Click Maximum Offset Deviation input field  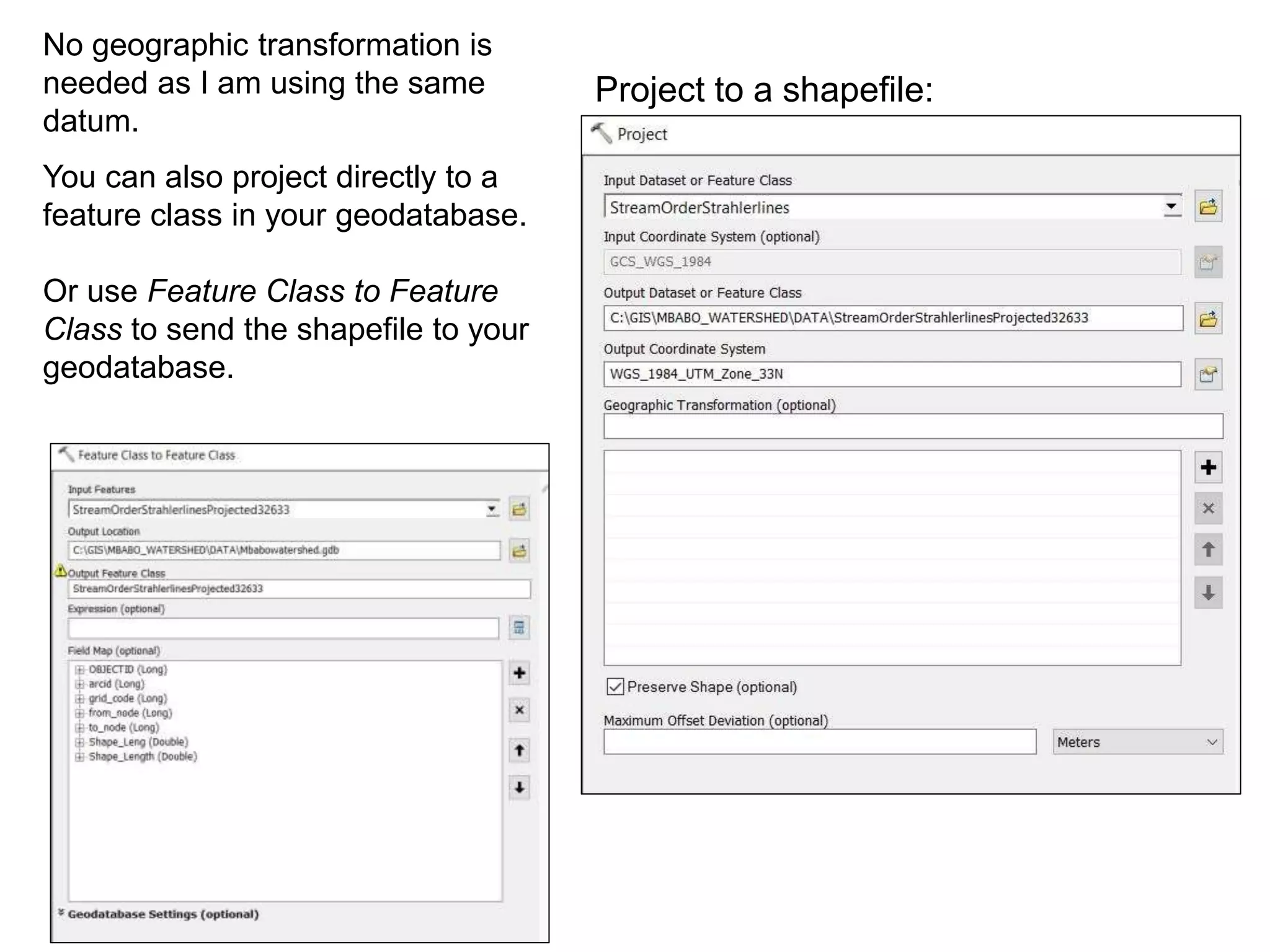(820, 742)
